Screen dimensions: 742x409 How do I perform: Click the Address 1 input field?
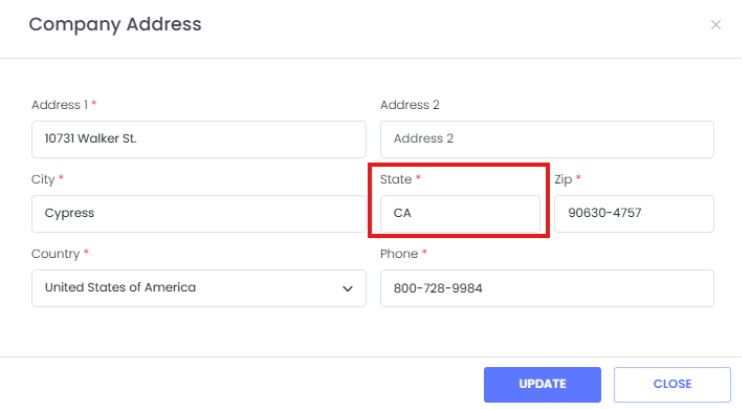pos(198,139)
